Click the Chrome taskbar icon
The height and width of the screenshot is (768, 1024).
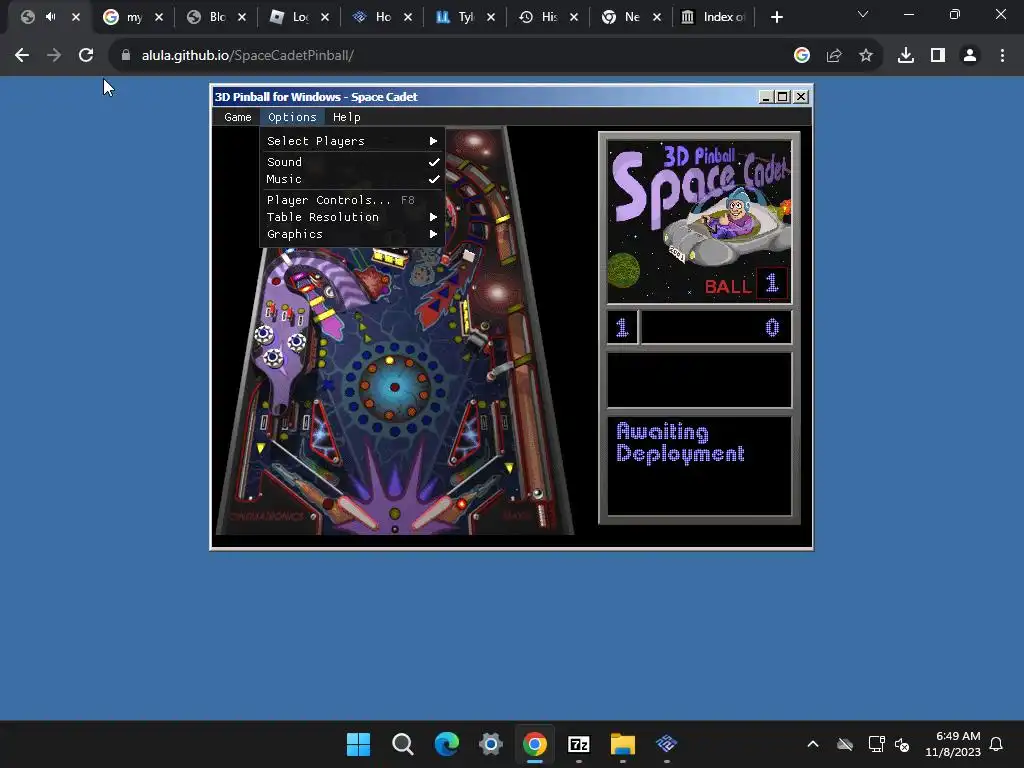(x=534, y=744)
